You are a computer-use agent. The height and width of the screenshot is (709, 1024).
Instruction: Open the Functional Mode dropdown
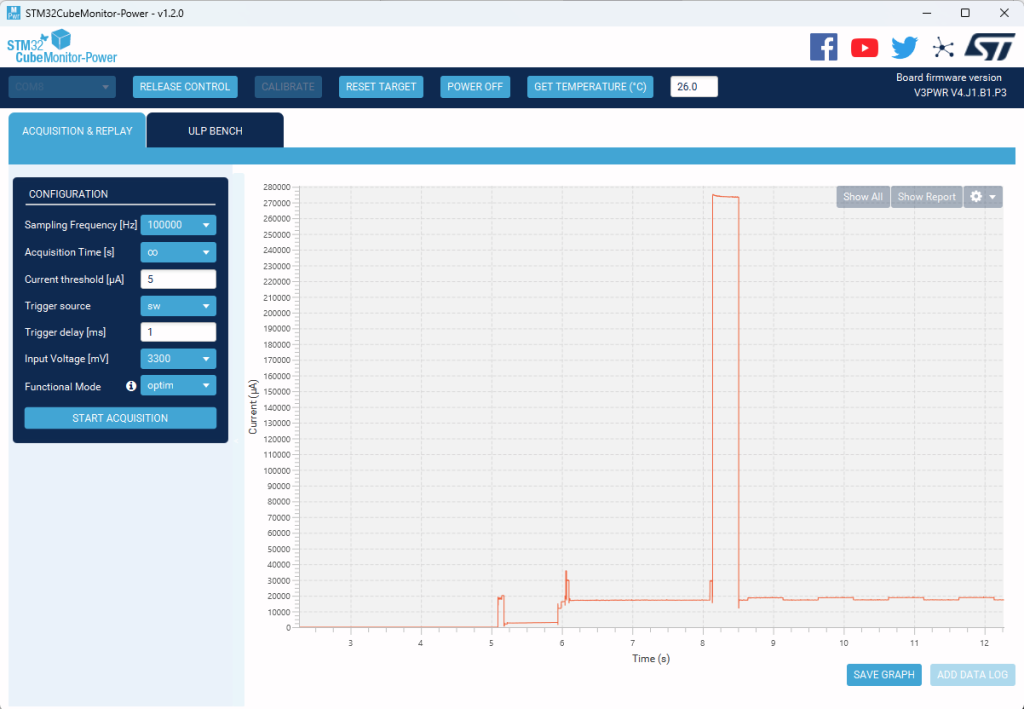(178, 385)
